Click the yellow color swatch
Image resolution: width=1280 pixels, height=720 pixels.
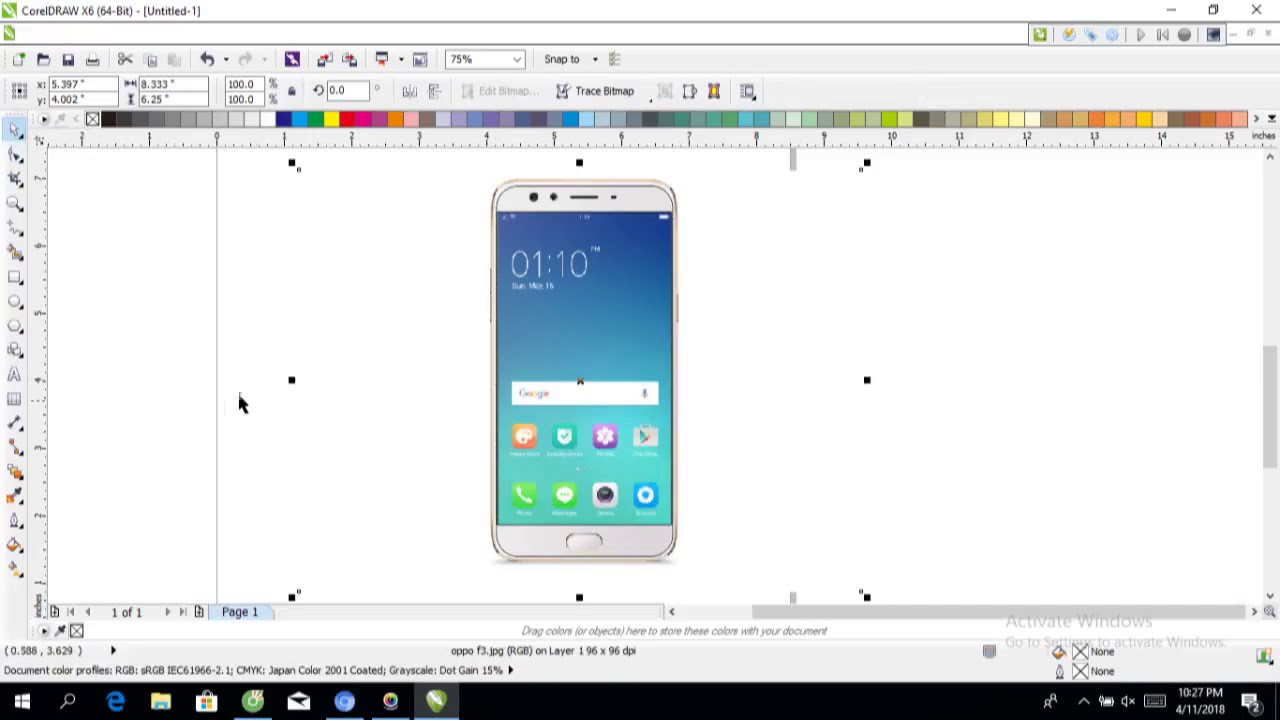(331, 120)
